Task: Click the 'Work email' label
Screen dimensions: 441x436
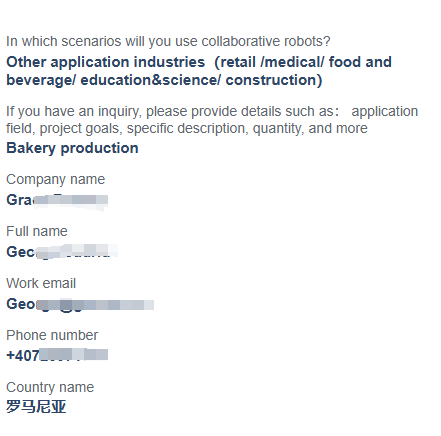Action: coord(41,284)
